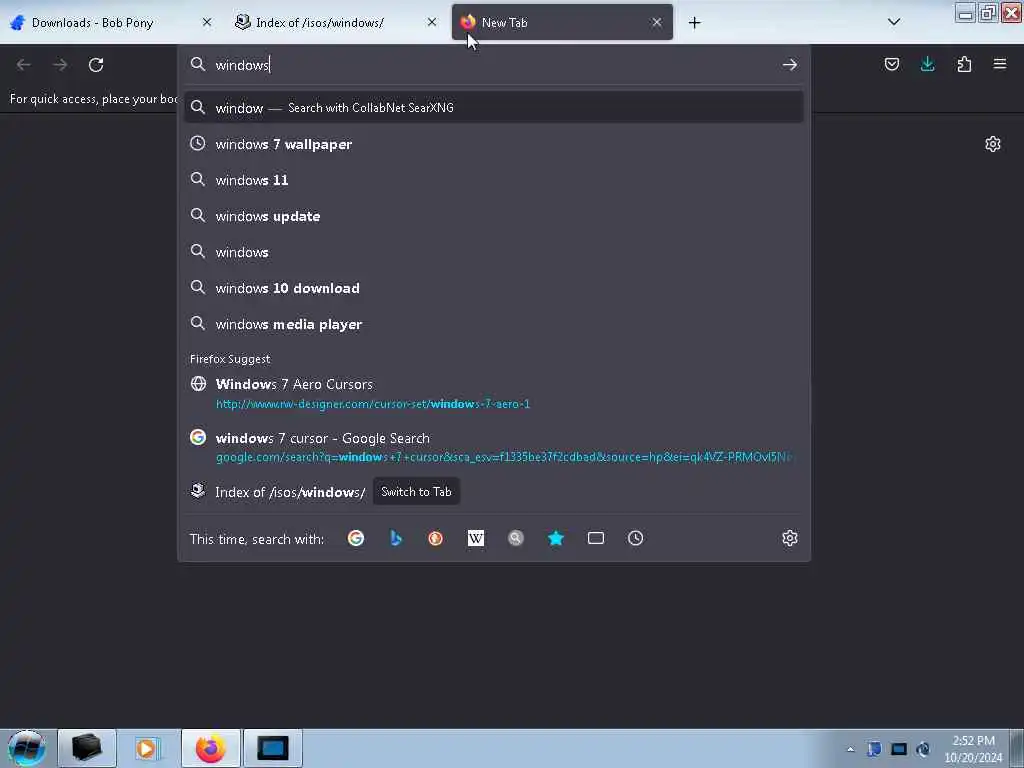Open the monitor app taskbar button
Image resolution: width=1024 pixels, height=768 pixels.
point(272,748)
